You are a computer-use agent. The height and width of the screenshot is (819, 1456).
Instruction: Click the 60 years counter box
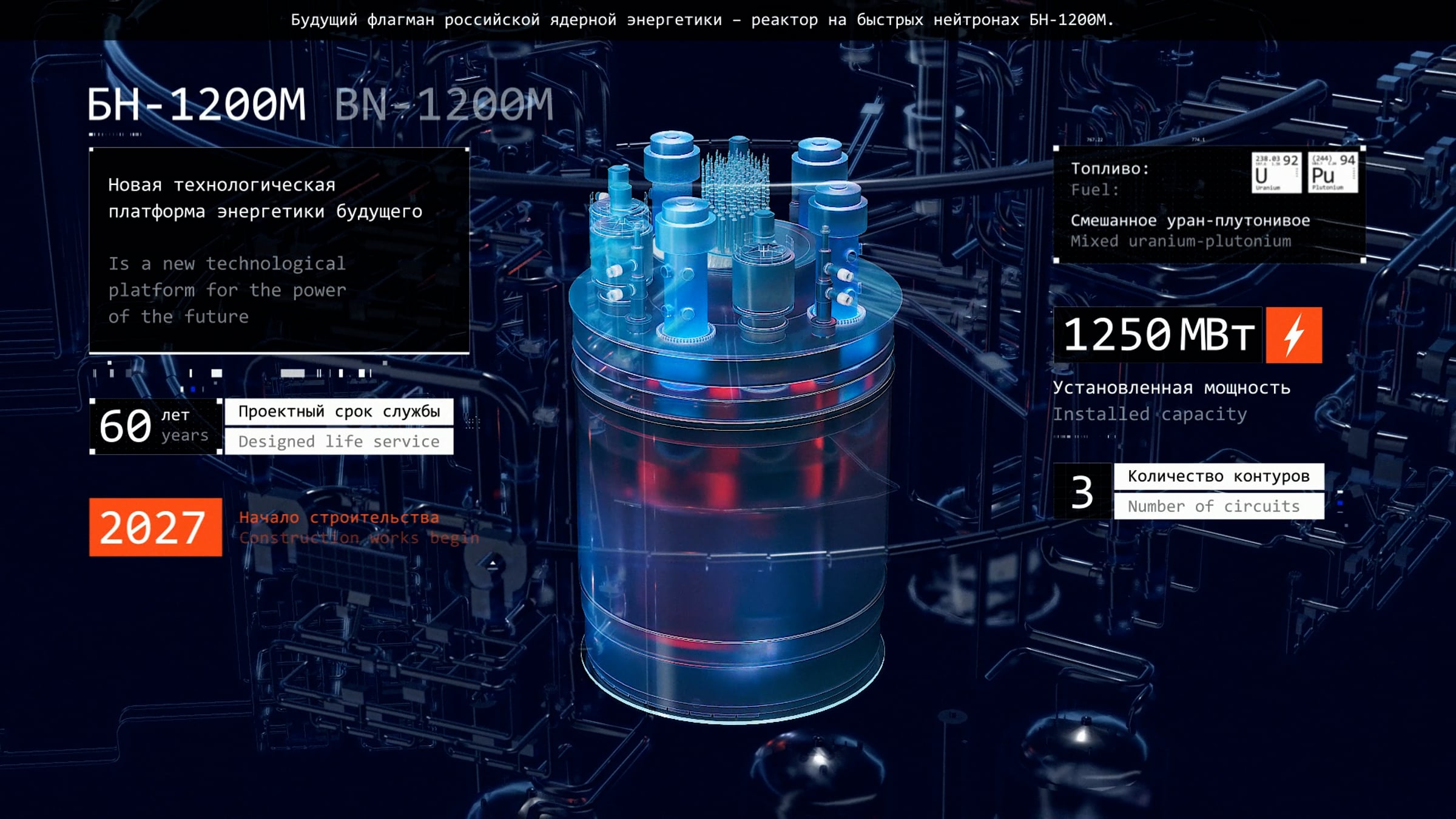(155, 426)
